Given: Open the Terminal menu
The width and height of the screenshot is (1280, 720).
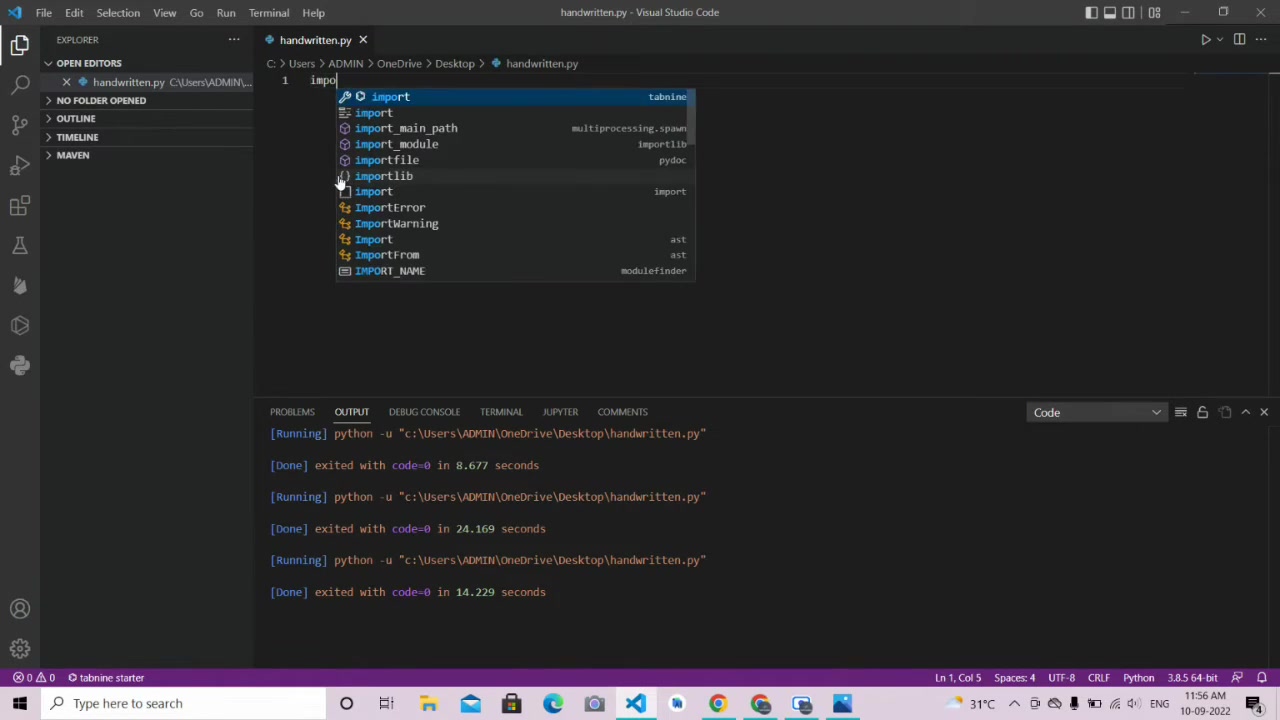Looking at the screenshot, I should pos(269,13).
